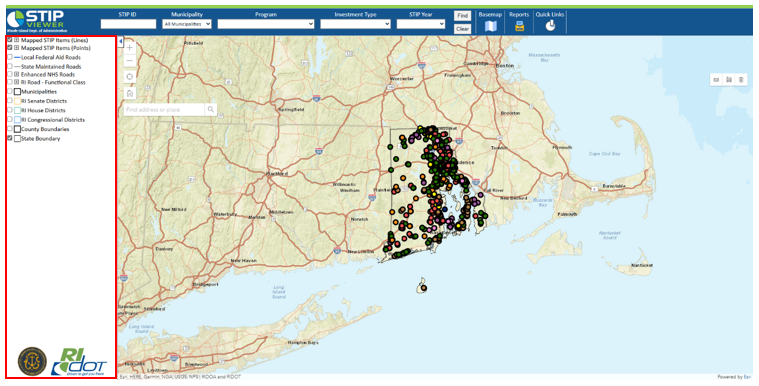This screenshot has width=759, height=386.
Task: Click the STIP ID input field
Action: pyautogui.click(x=128, y=24)
